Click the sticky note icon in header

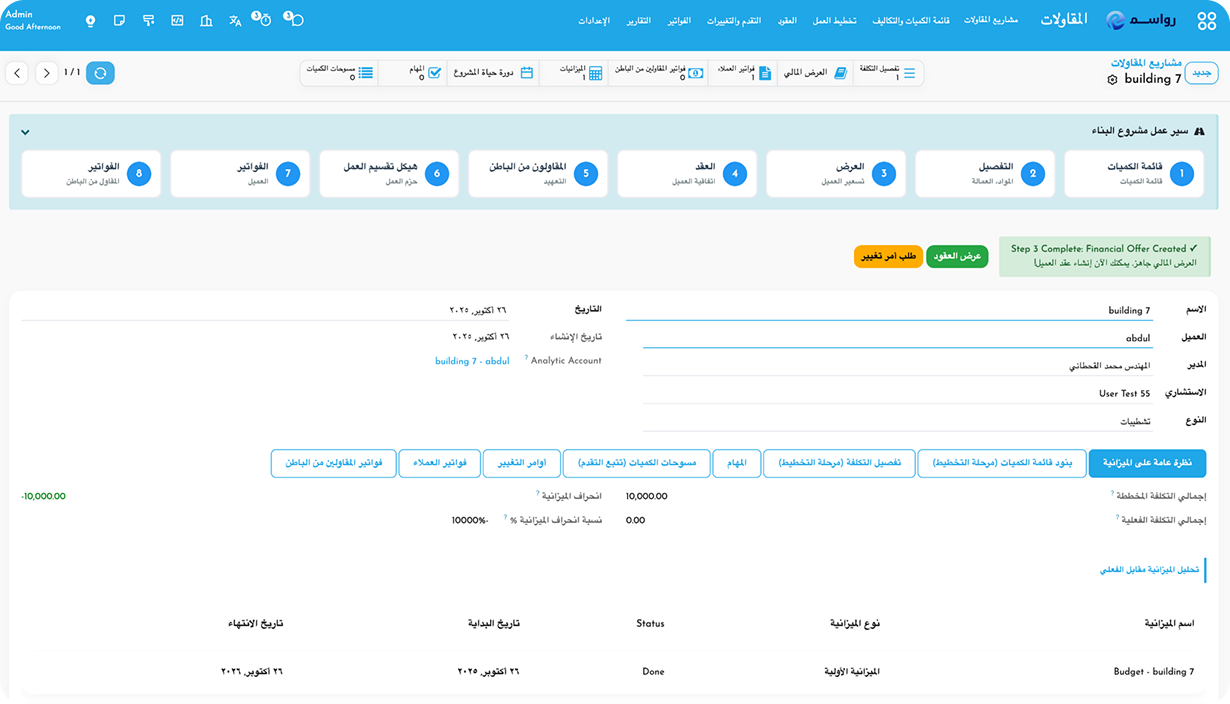pyautogui.click(x=120, y=21)
